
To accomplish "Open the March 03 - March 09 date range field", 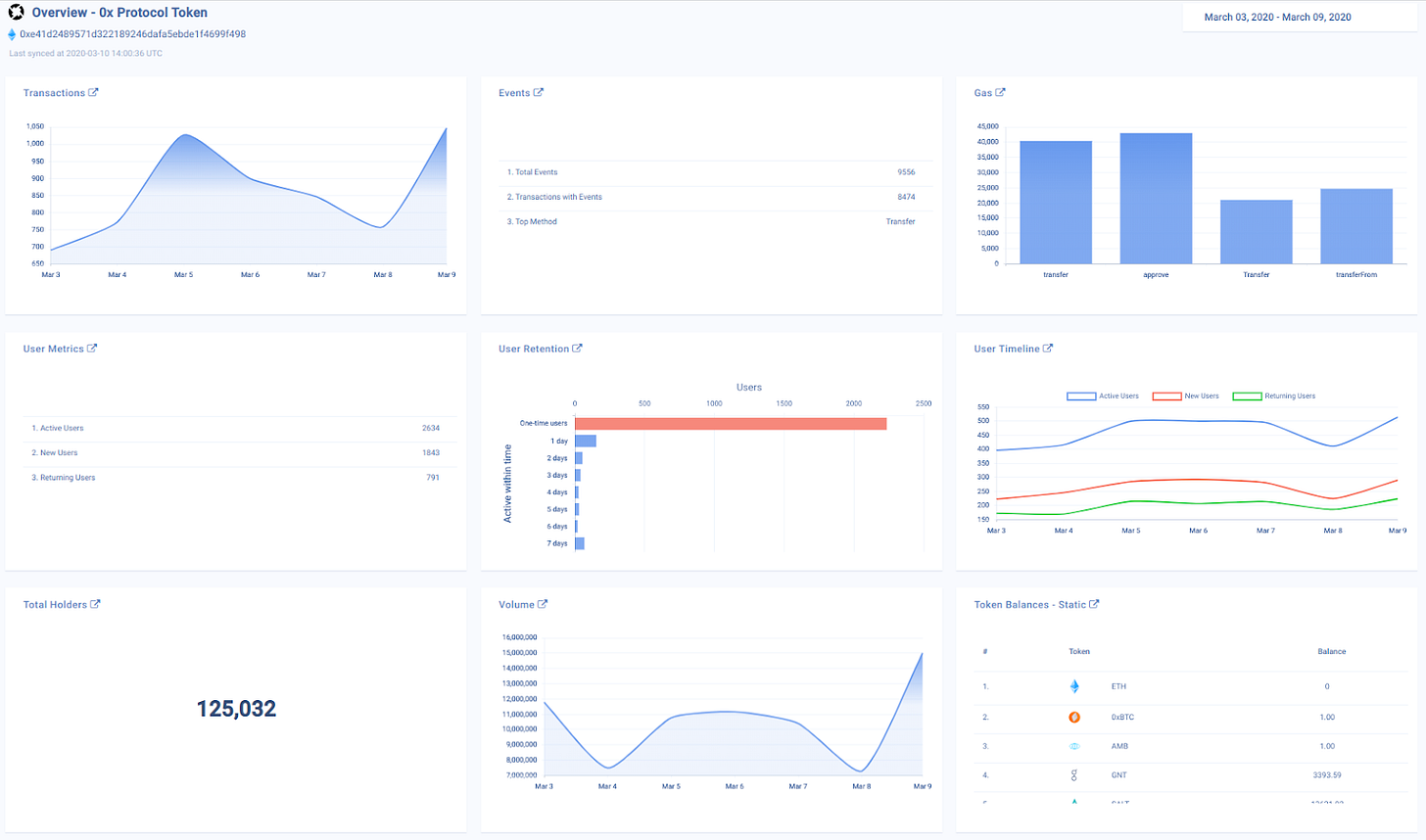I will (1300, 18).
